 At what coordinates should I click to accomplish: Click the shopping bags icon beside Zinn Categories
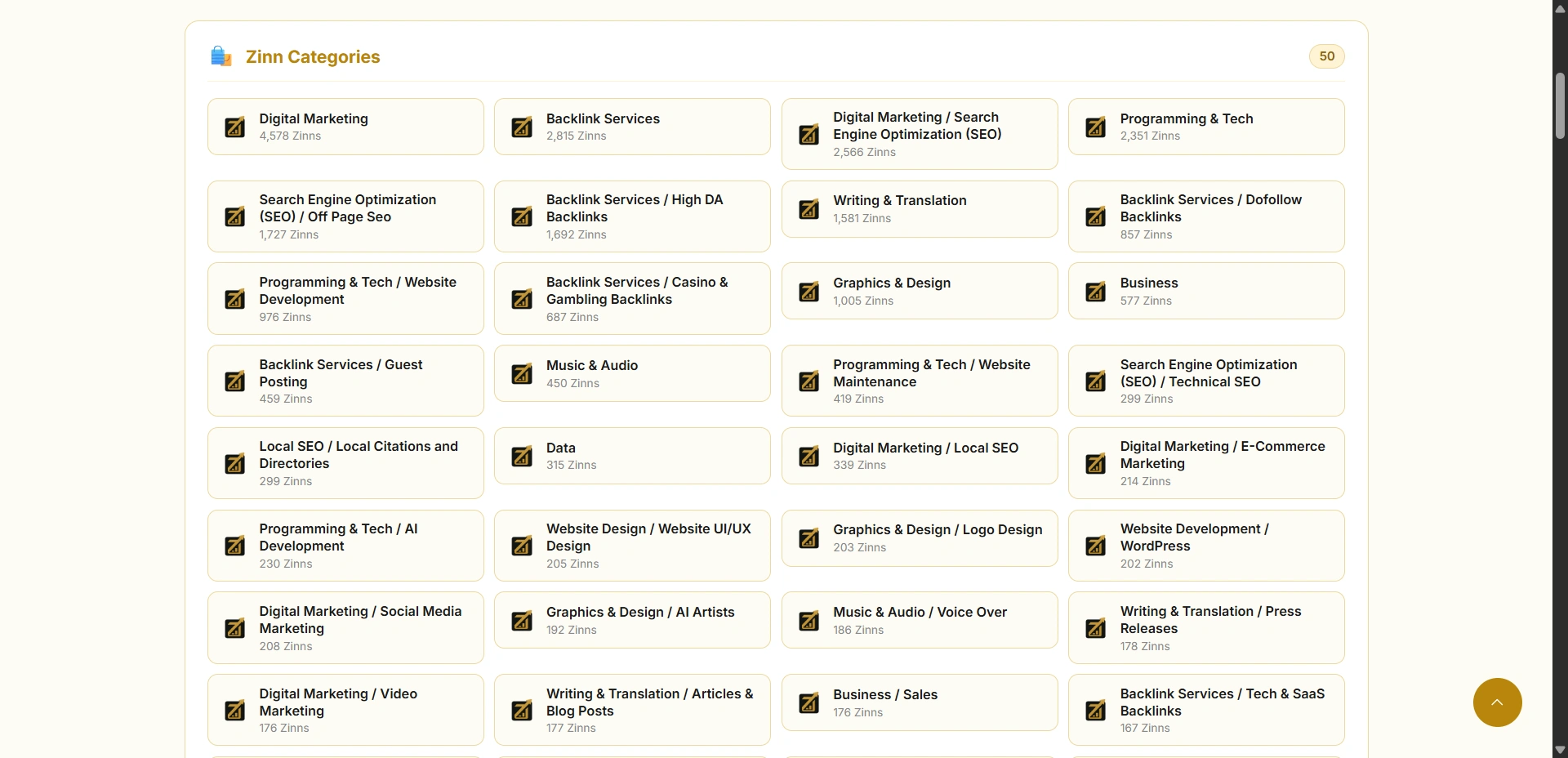click(221, 56)
